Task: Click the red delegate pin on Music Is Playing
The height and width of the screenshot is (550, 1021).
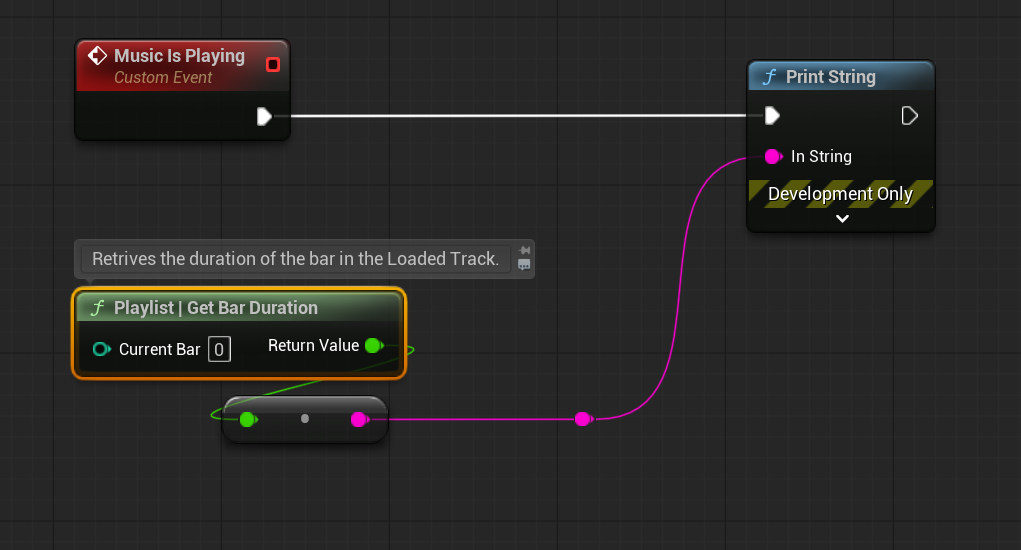Action: [x=273, y=65]
